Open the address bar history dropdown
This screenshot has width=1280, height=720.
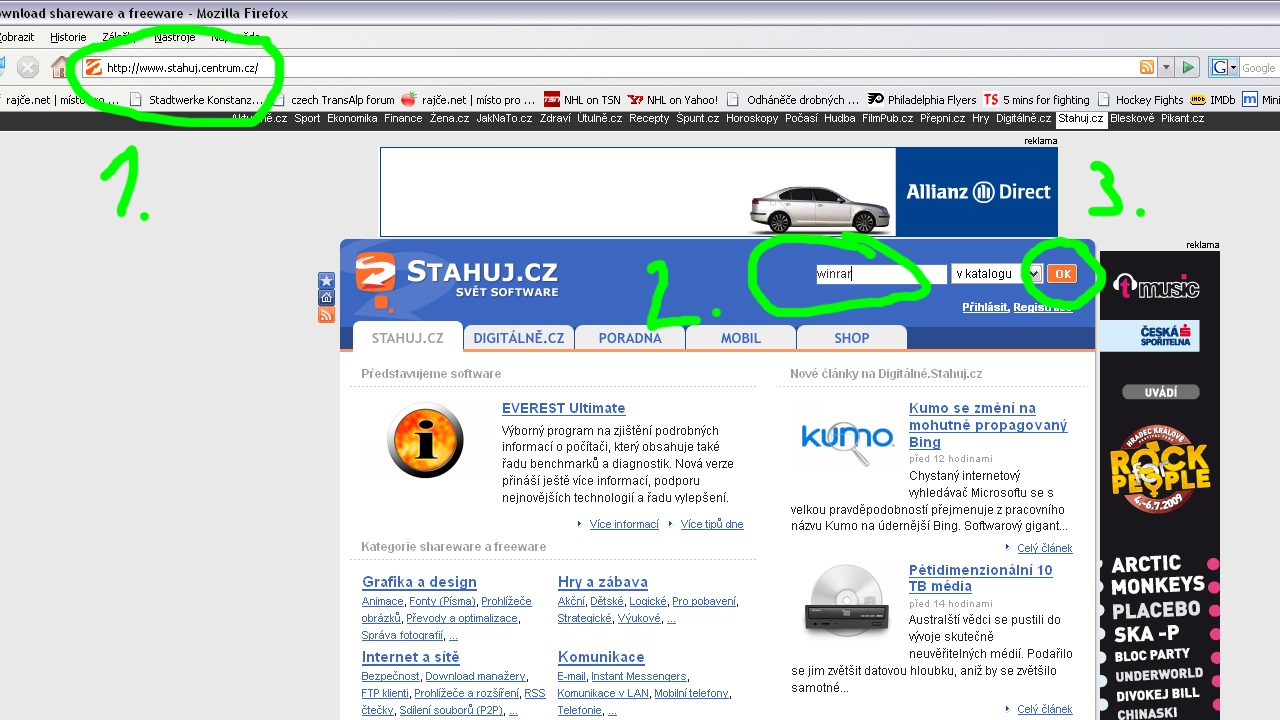[x=1165, y=67]
